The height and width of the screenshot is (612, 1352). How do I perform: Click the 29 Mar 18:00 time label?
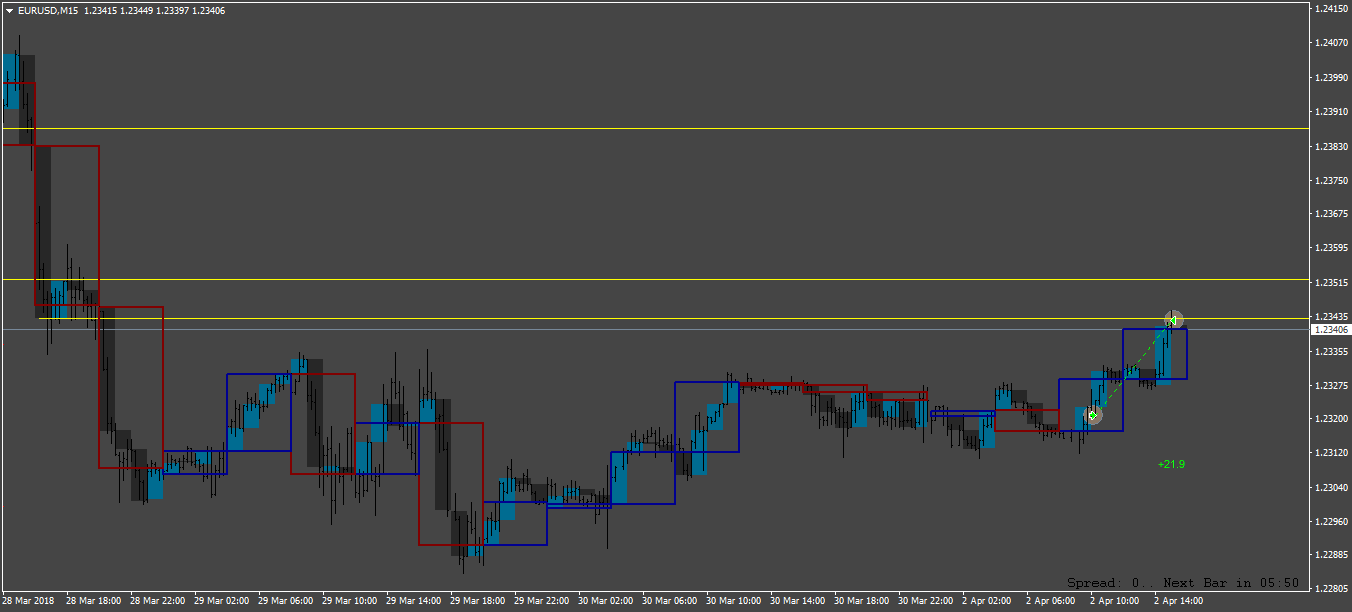(x=478, y=601)
